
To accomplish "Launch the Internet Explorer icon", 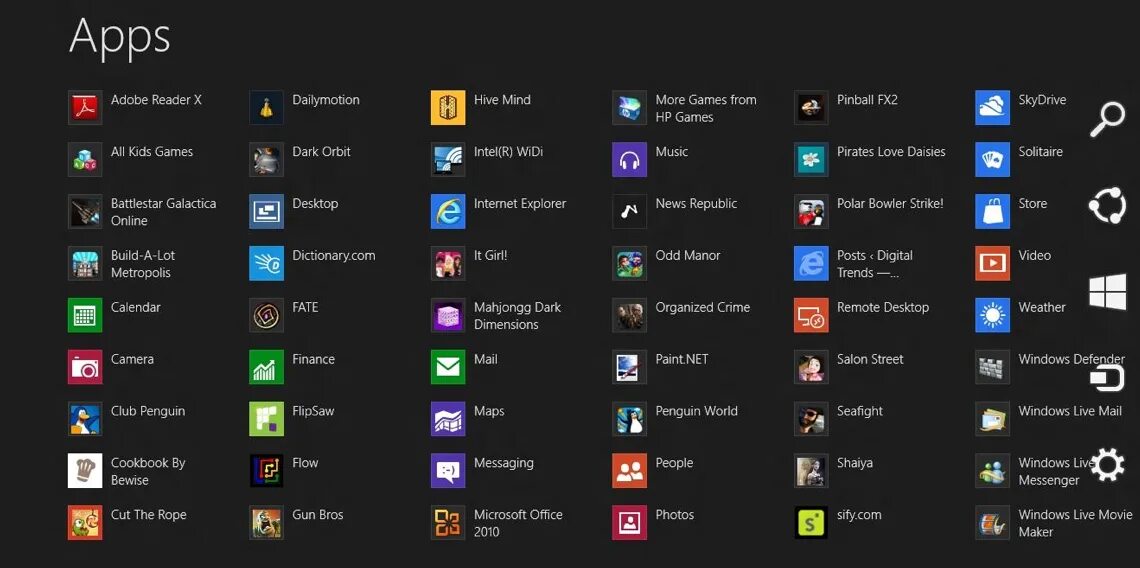I will [x=448, y=212].
